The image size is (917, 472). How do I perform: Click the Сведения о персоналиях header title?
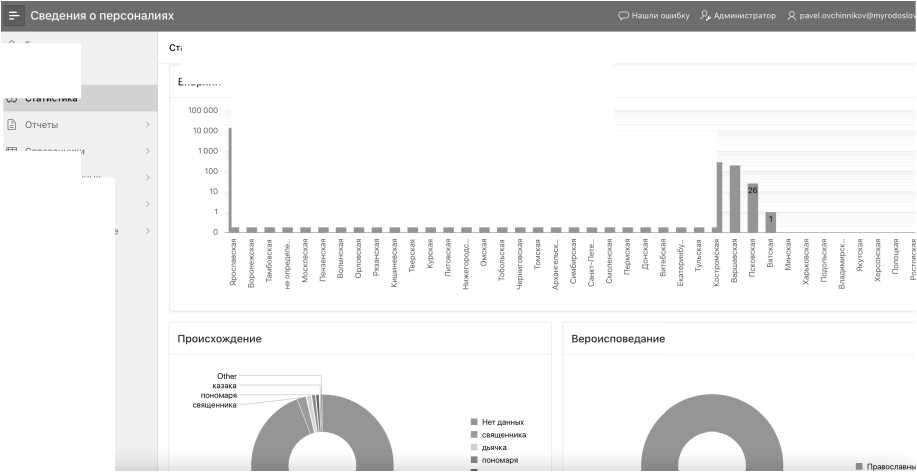pyautogui.click(x=102, y=16)
